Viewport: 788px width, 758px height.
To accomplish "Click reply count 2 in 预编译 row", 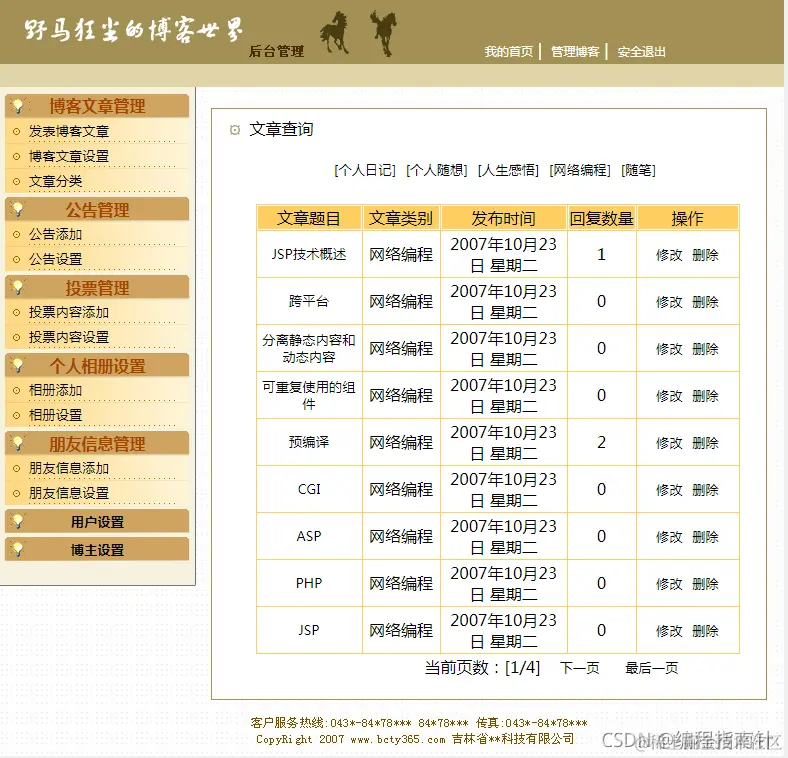I will pyautogui.click(x=602, y=442).
